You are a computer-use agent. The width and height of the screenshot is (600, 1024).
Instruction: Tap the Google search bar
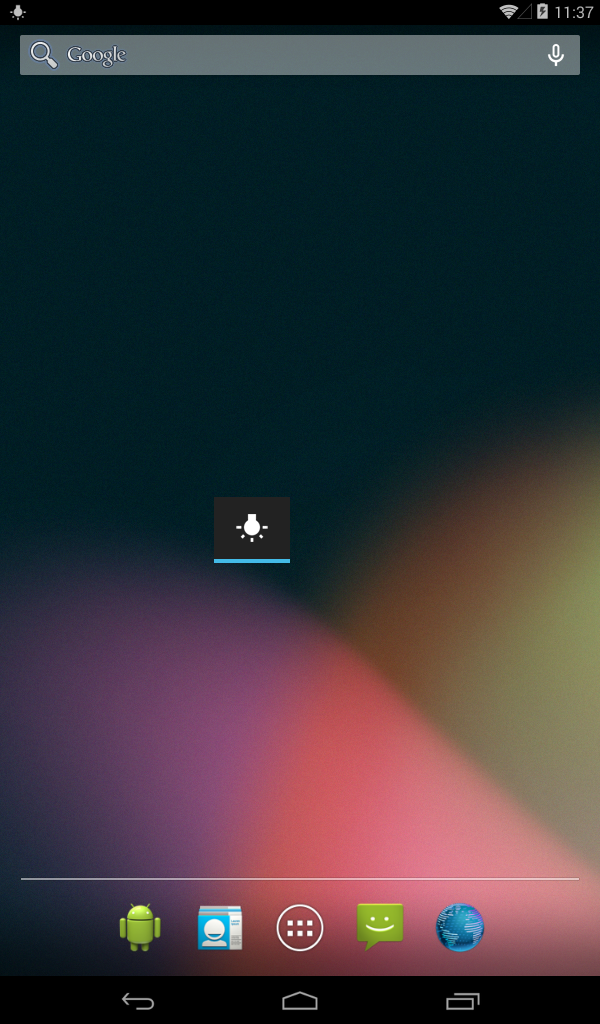(x=300, y=55)
